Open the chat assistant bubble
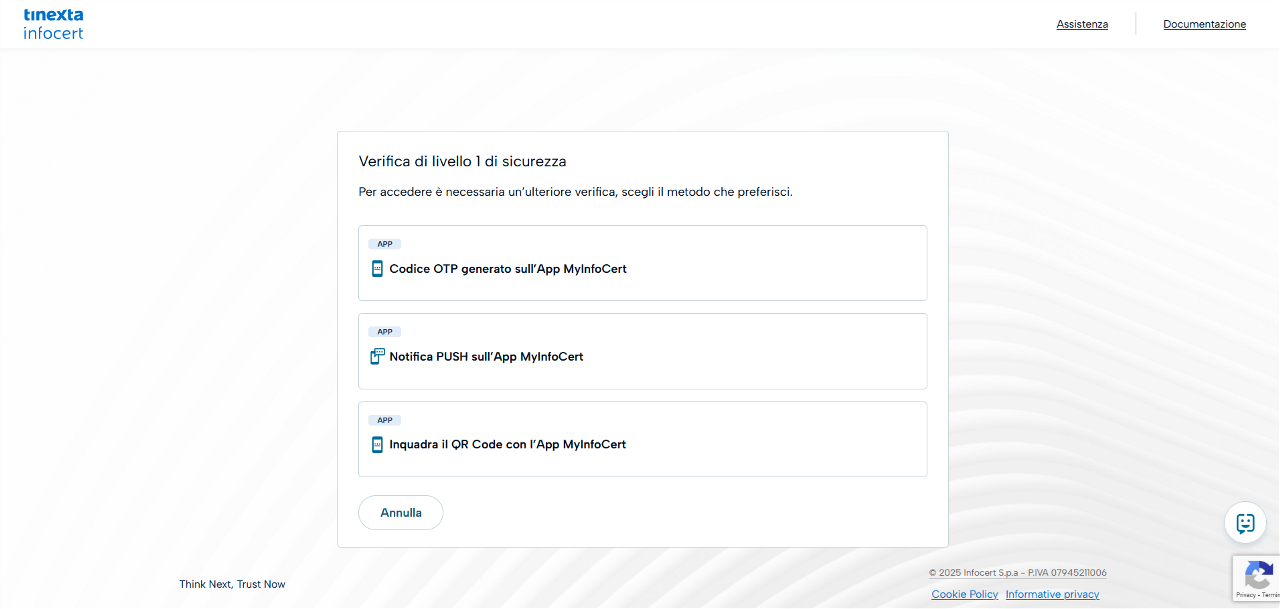Image resolution: width=1280 pixels, height=609 pixels. (x=1245, y=522)
